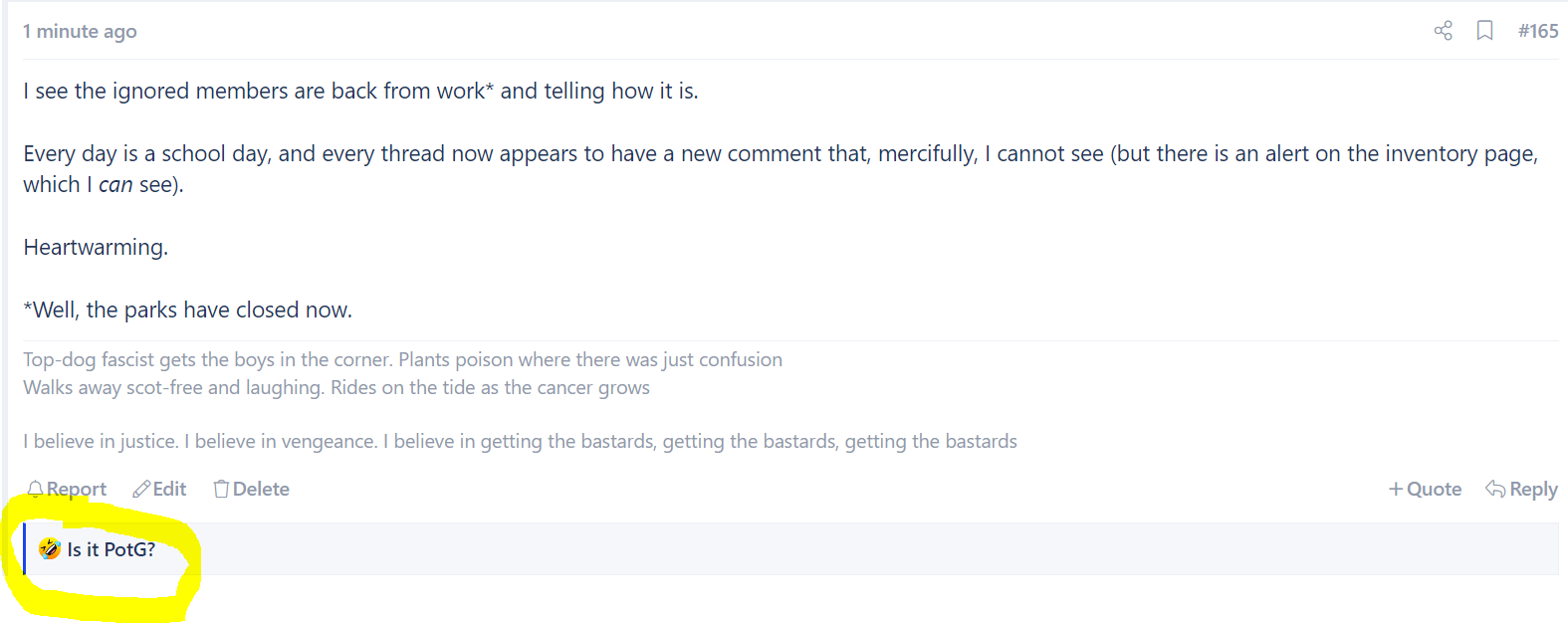Bookmark this post with the bookmark icon
Screen dimensions: 1568x623
pyautogui.click(x=1484, y=31)
